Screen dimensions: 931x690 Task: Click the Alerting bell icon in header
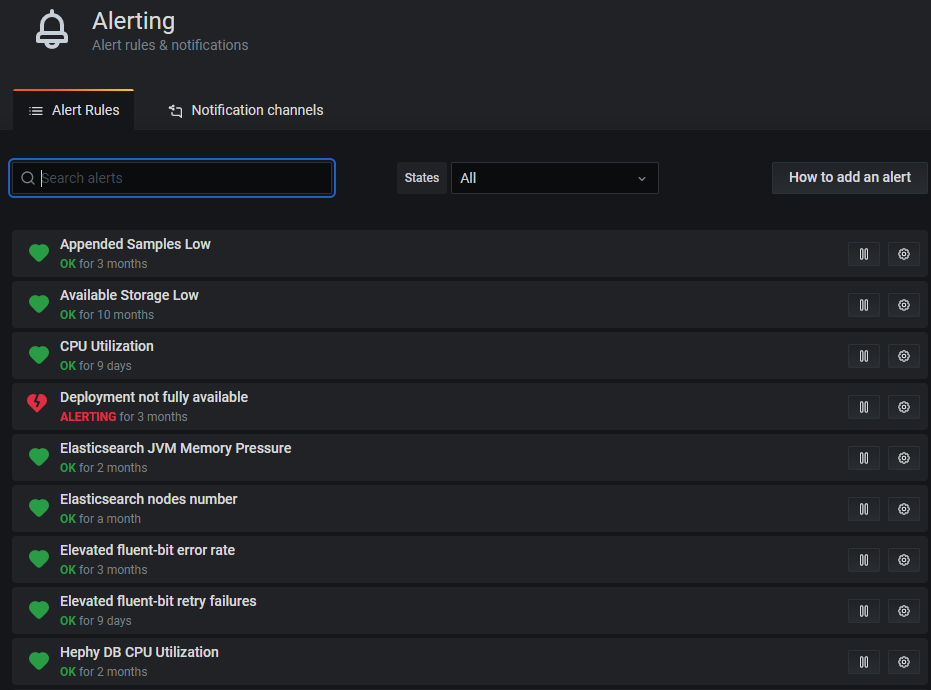(52, 29)
